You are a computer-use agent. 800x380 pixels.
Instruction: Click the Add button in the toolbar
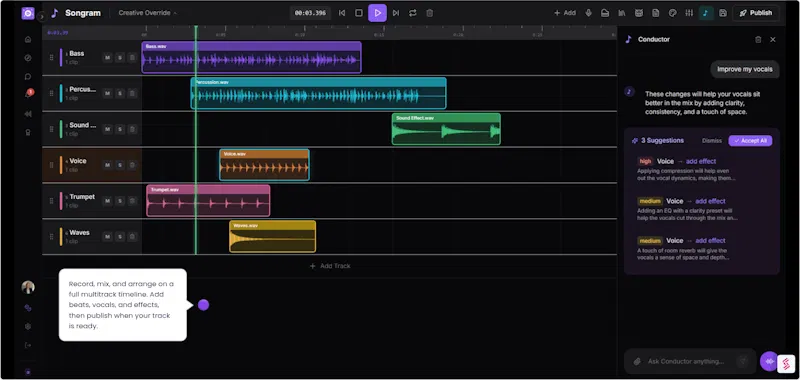(x=565, y=13)
